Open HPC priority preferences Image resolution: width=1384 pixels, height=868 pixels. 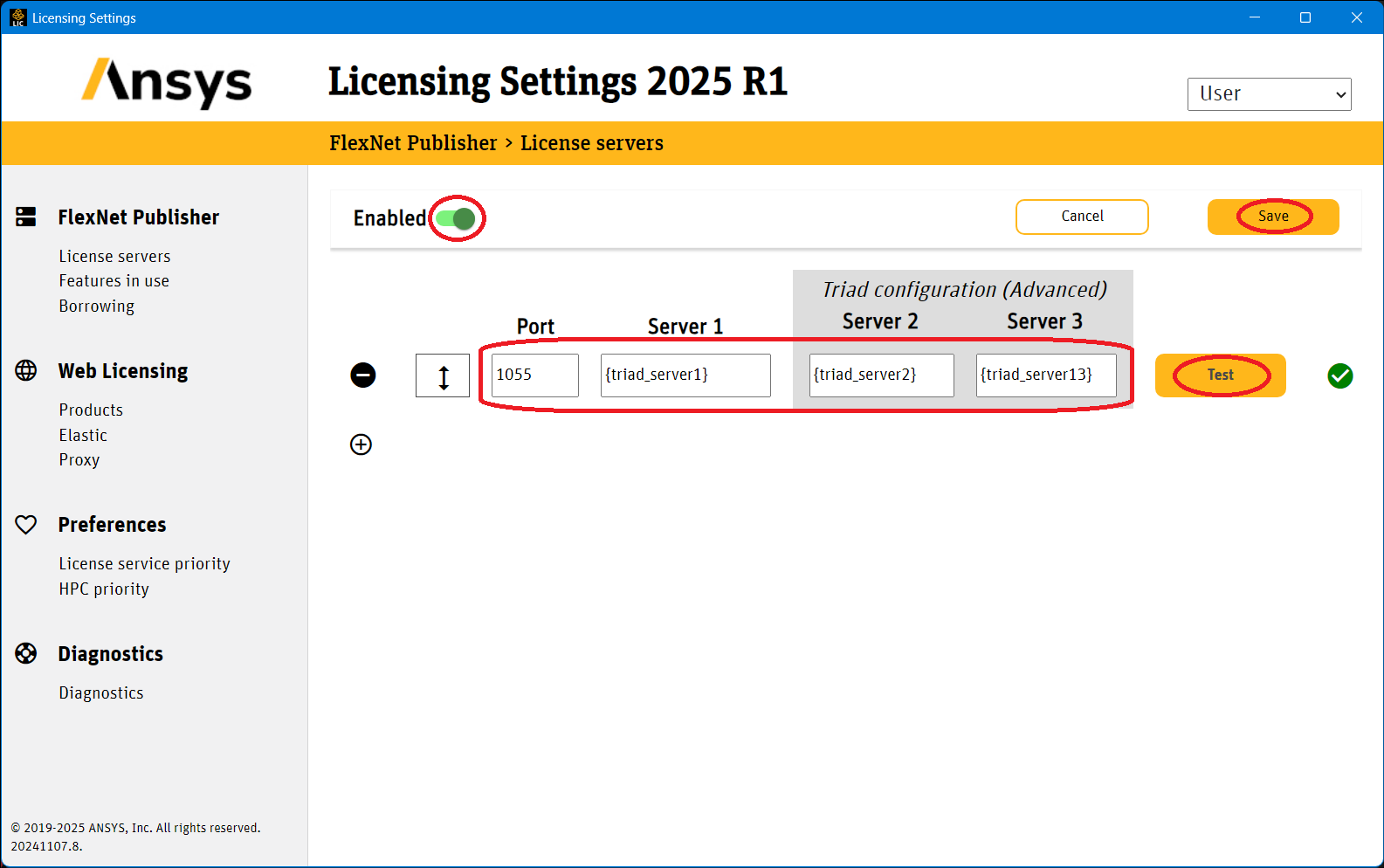(104, 589)
